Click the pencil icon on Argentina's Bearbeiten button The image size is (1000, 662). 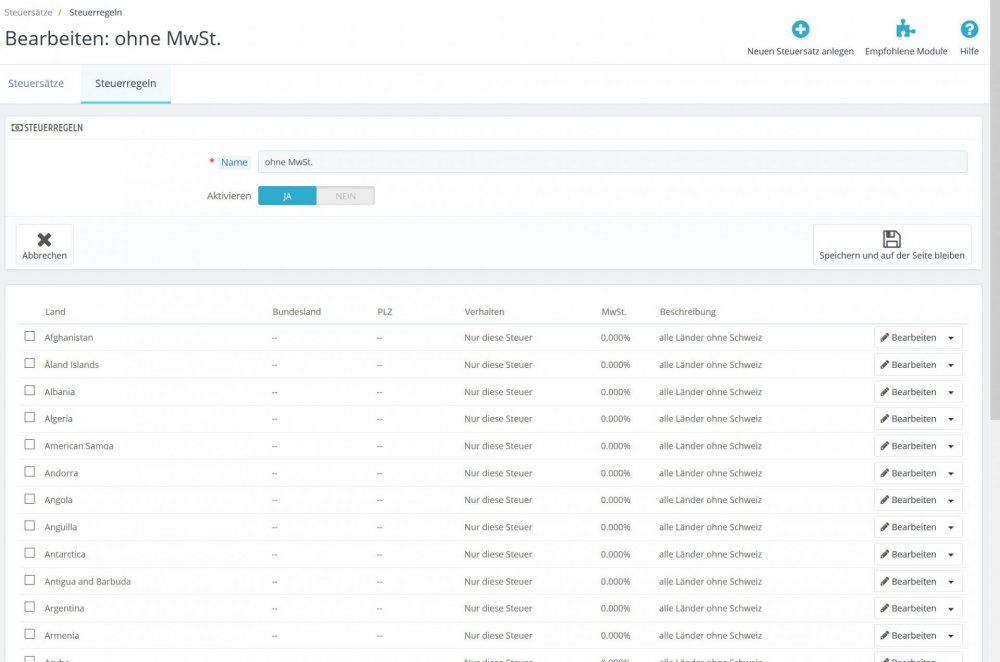click(x=885, y=608)
